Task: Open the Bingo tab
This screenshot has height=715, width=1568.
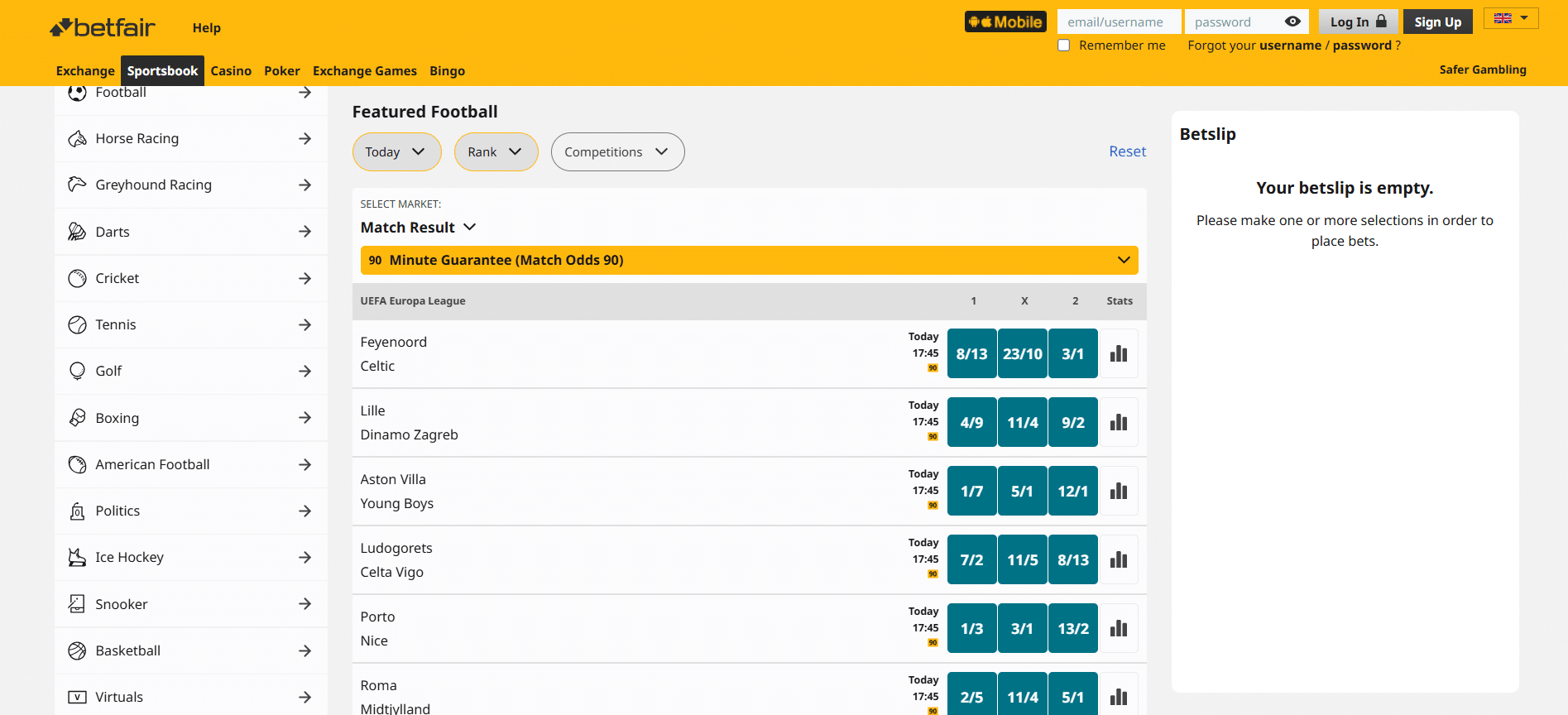Action: (x=448, y=70)
